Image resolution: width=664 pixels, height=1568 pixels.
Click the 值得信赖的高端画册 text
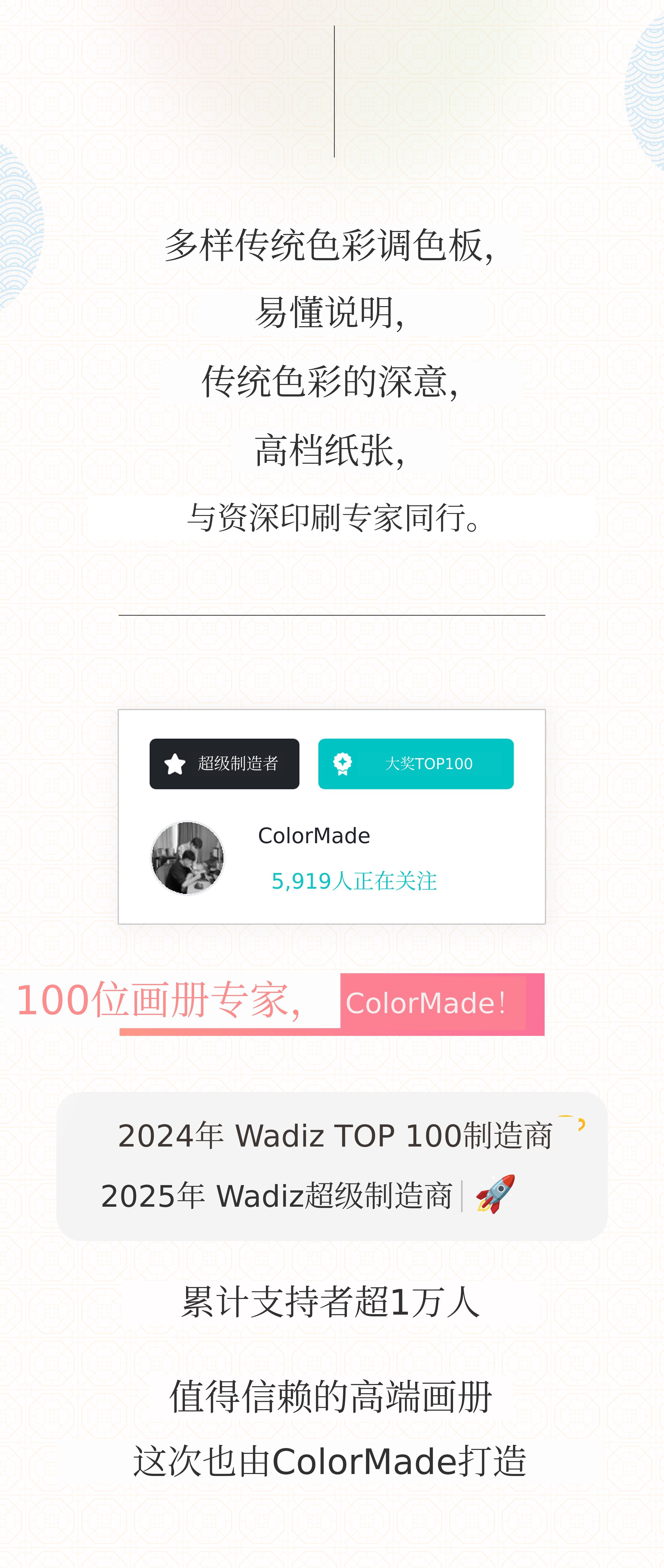click(x=331, y=1396)
